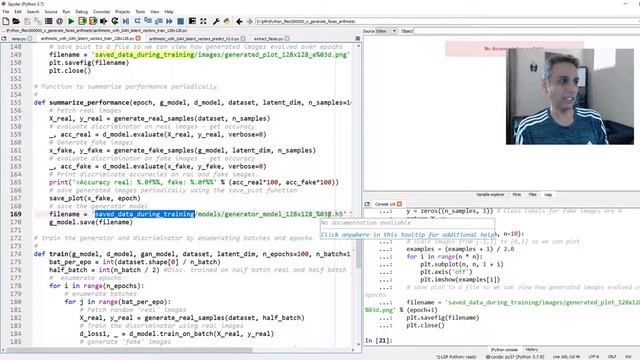Open the file switcher list icon
The image size is (640, 360).
tap(49, 21)
